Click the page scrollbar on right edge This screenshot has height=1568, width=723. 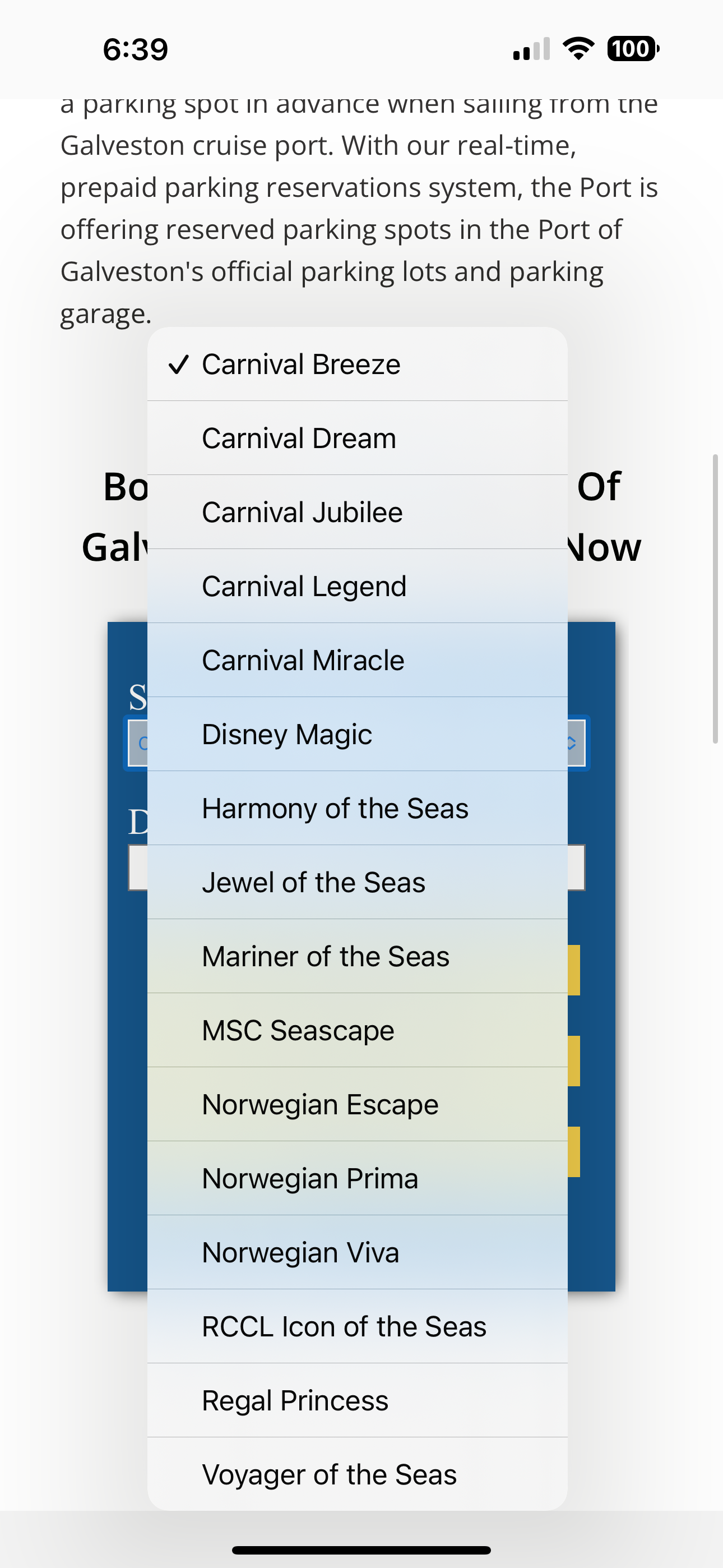pyautogui.click(x=716, y=598)
